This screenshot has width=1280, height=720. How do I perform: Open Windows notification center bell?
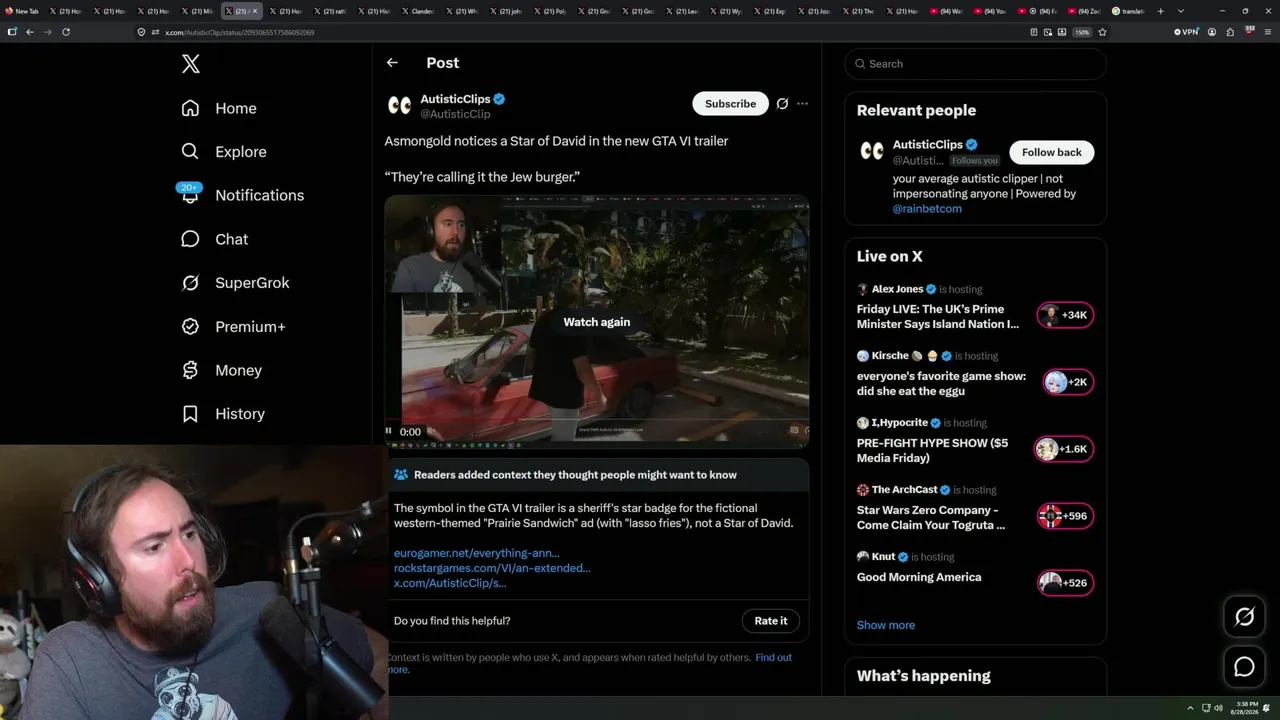pos(1267,708)
